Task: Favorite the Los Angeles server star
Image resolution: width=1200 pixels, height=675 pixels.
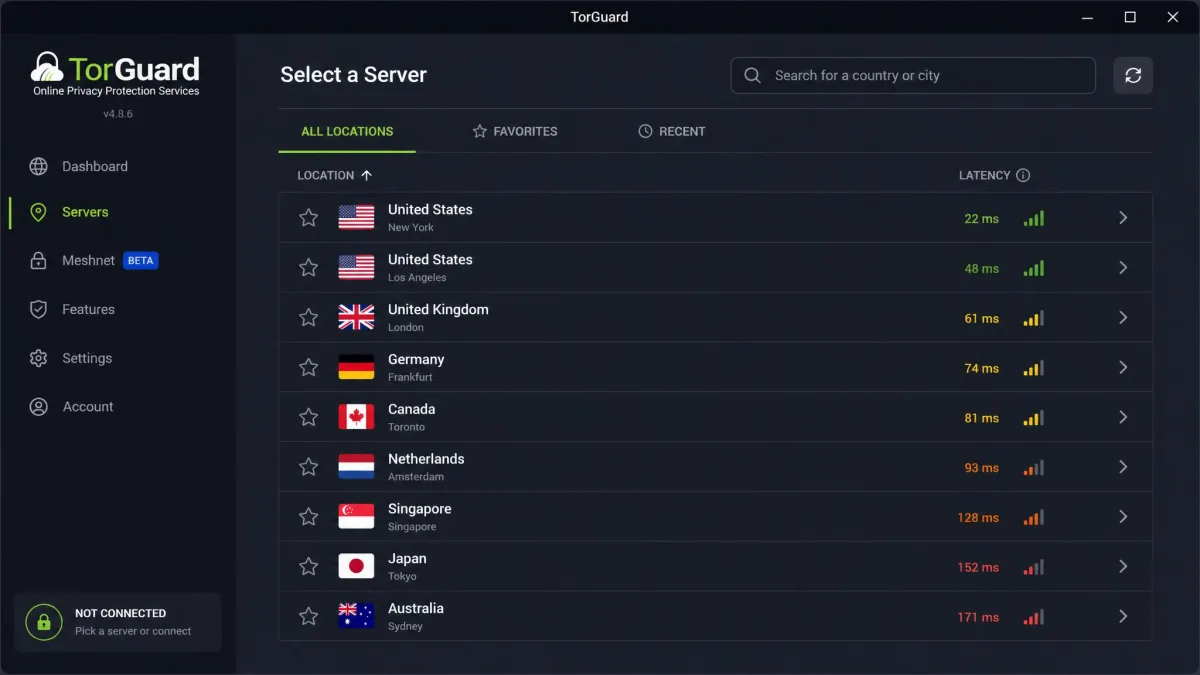Action: tap(309, 267)
